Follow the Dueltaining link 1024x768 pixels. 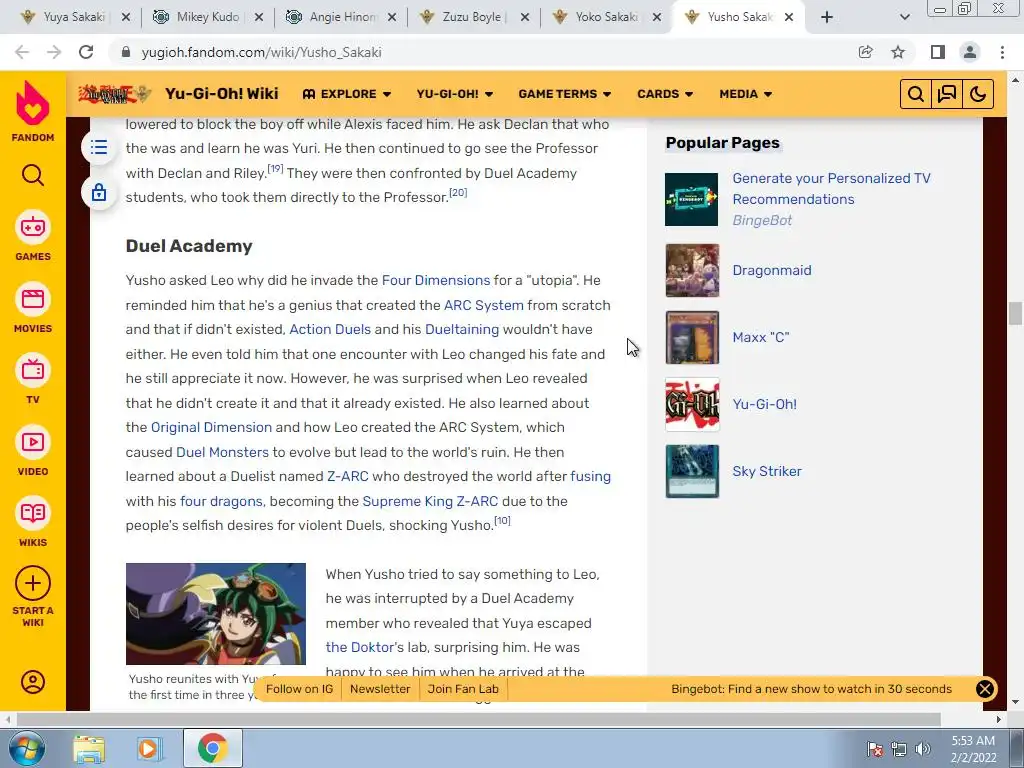click(x=462, y=329)
